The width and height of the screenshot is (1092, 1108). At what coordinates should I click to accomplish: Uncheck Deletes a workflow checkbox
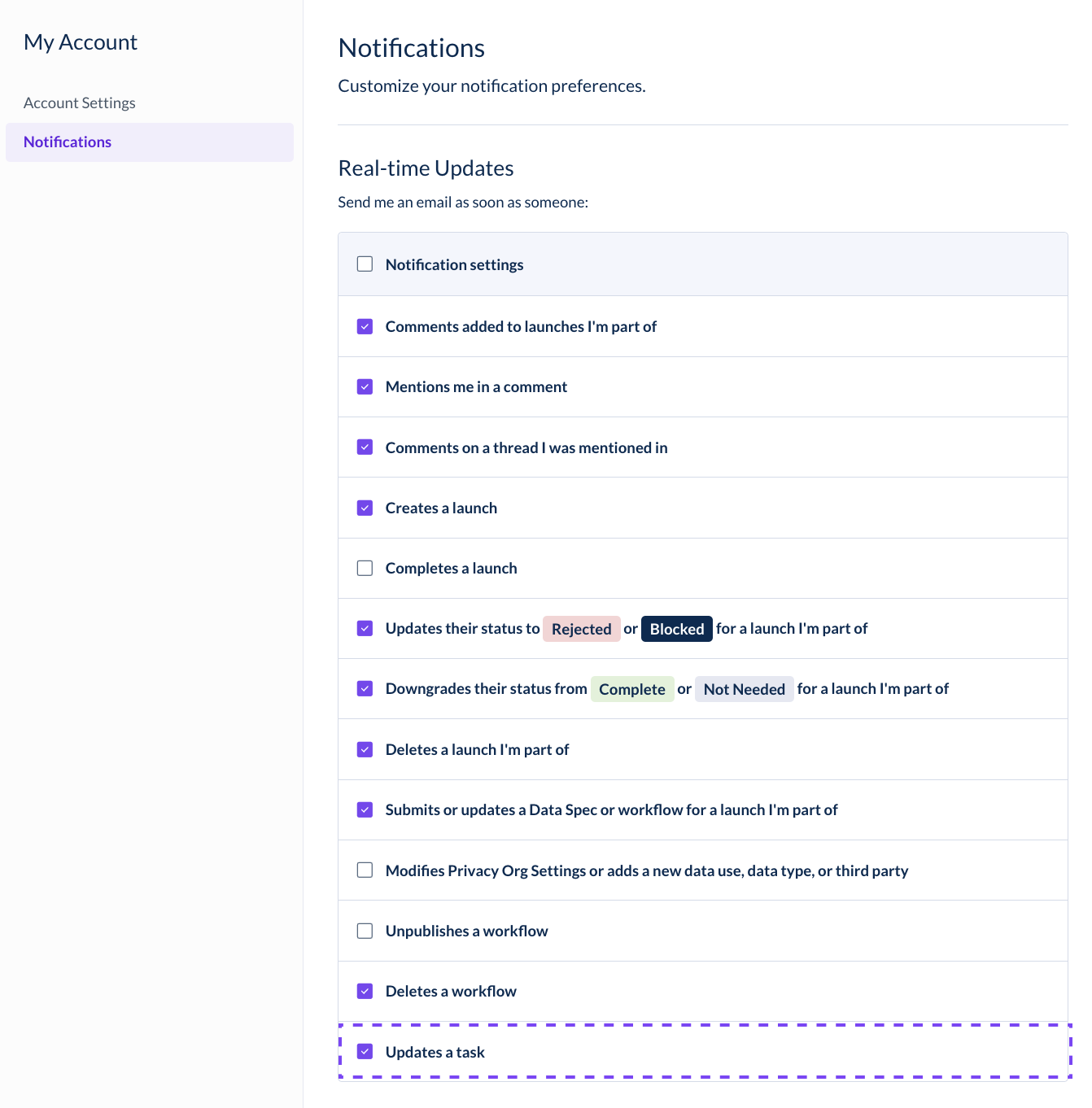tap(365, 991)
